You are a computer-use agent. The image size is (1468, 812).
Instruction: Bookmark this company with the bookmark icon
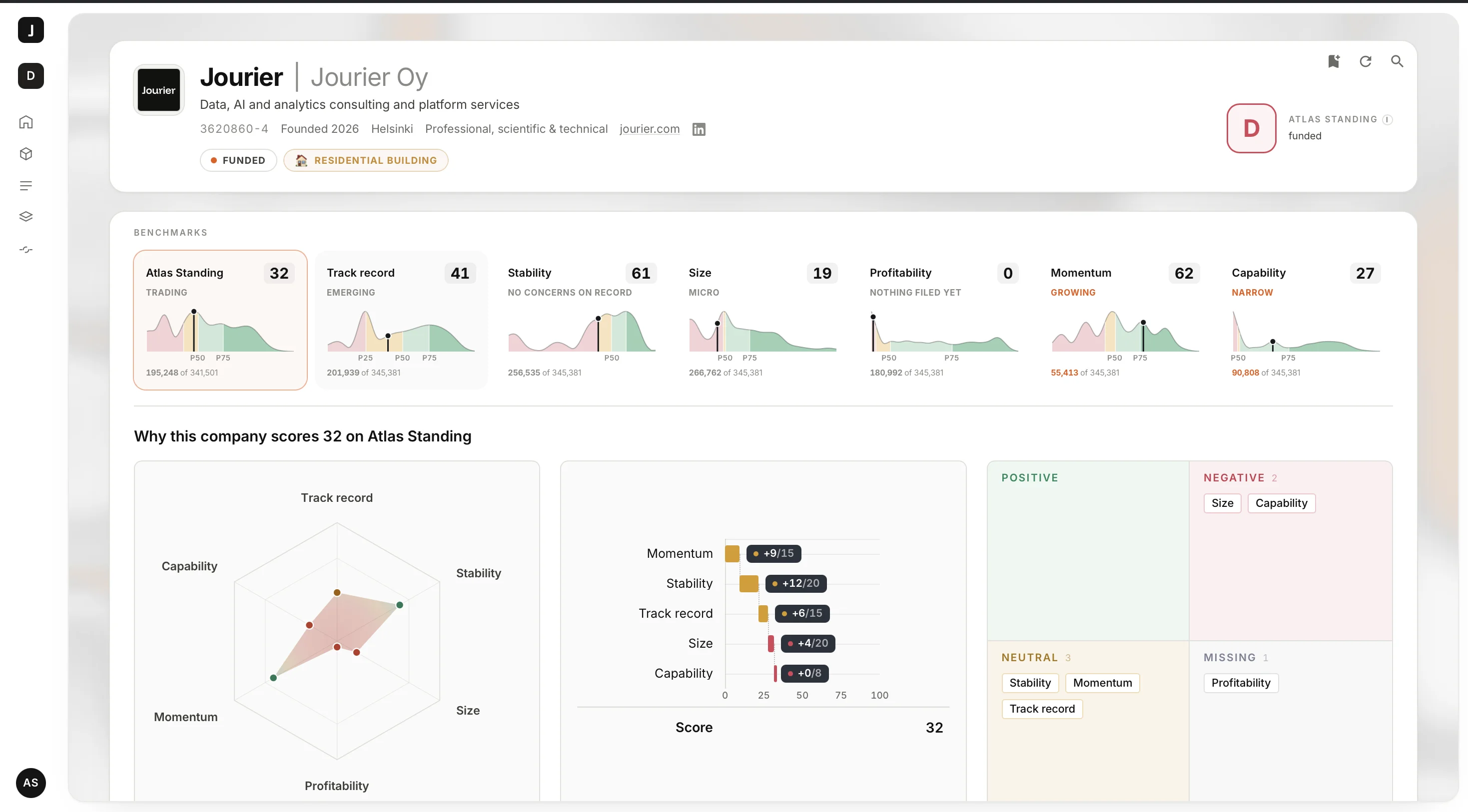tap(1334, 61)
